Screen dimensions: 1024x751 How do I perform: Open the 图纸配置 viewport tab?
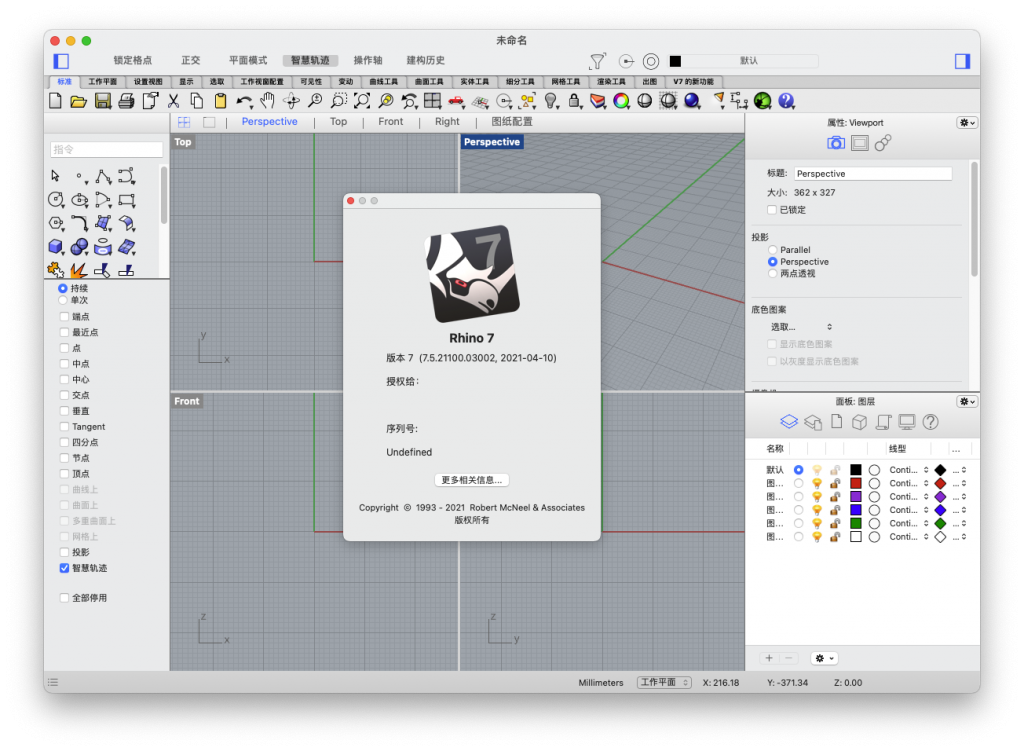(x=512, y=121)
